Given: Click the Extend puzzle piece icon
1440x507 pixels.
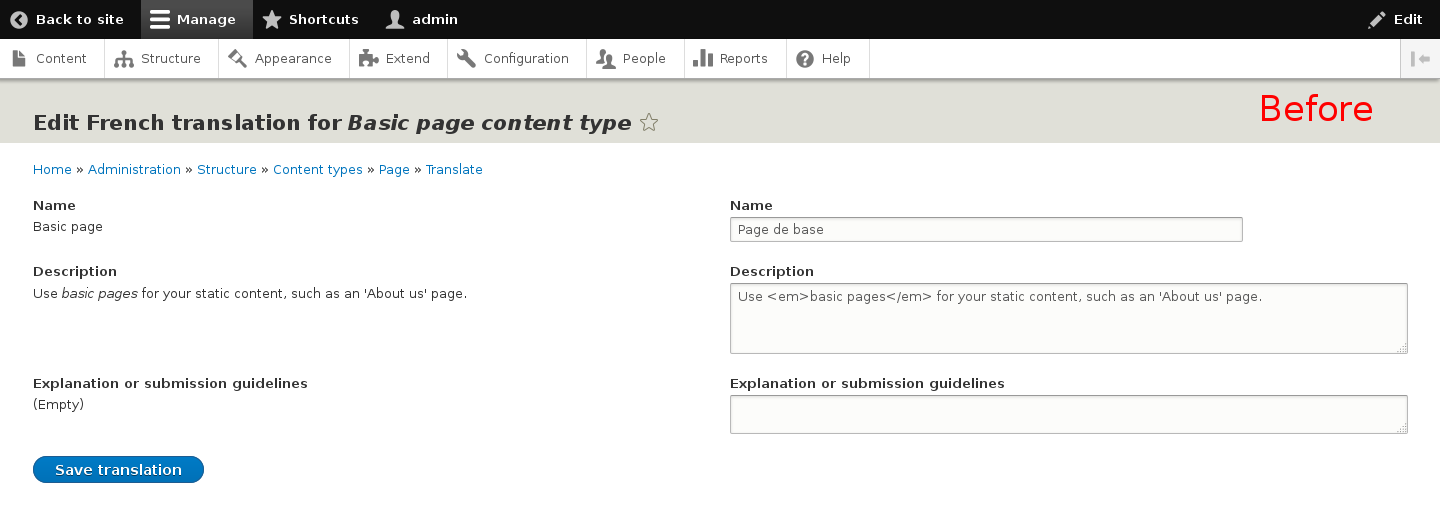Looking at the screenshot, I should [369, 59].
